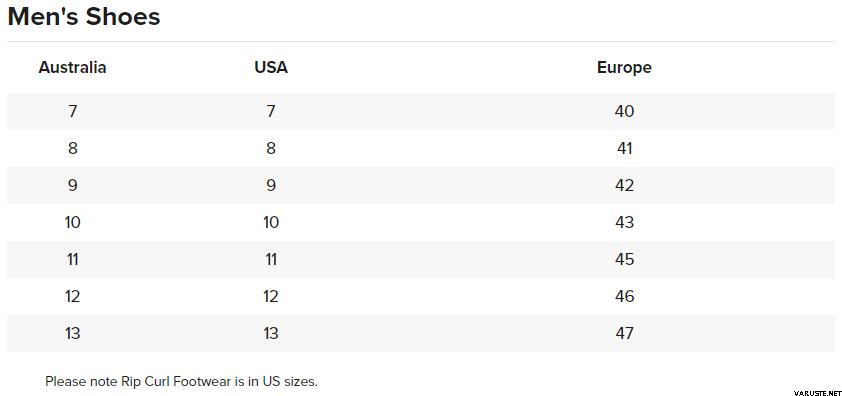Screen dimensions: 842x396
Task: Select Europe size 45 value
Action: click(625, 260)
